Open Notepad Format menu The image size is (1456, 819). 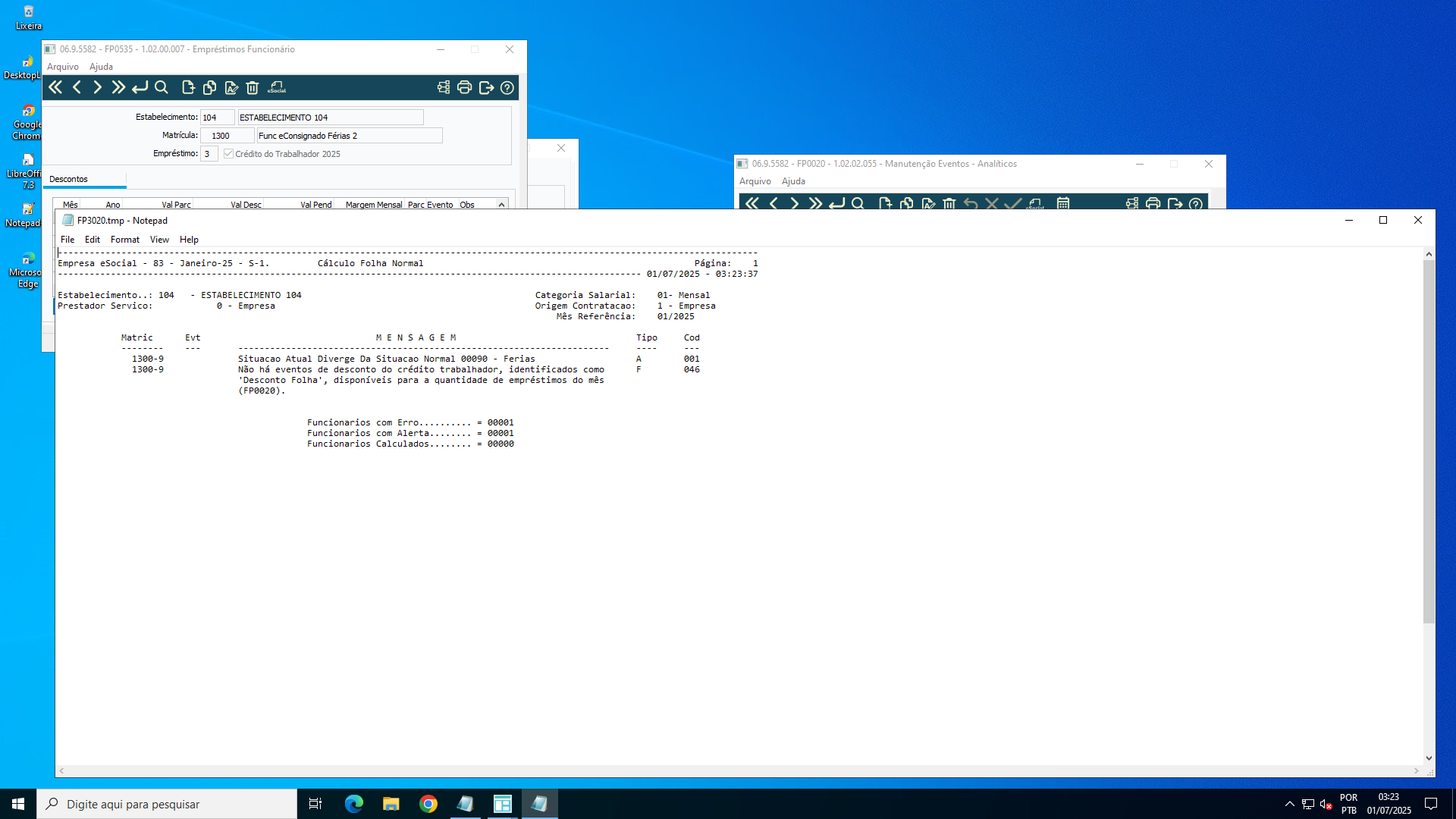coord(125,240)
